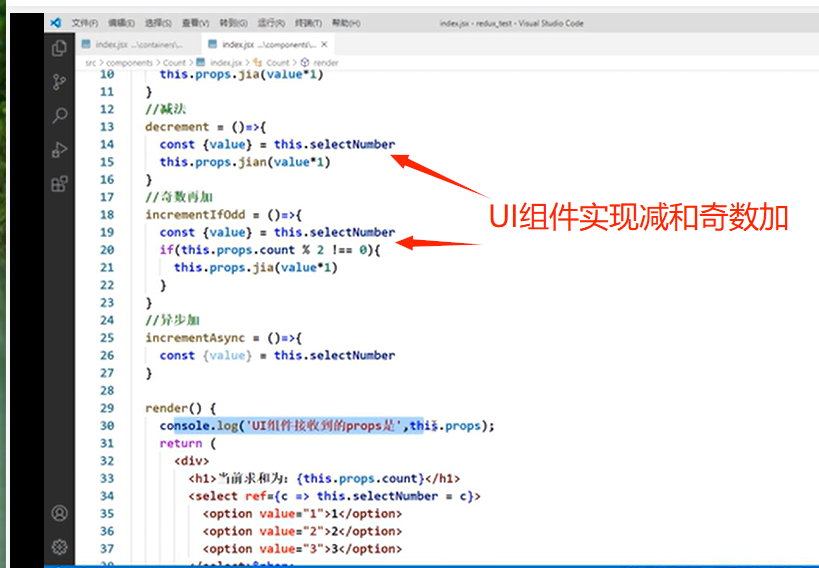Click the src breadcrumb
This screenshot has width=819, height=568.
click(x=91, y=63)
